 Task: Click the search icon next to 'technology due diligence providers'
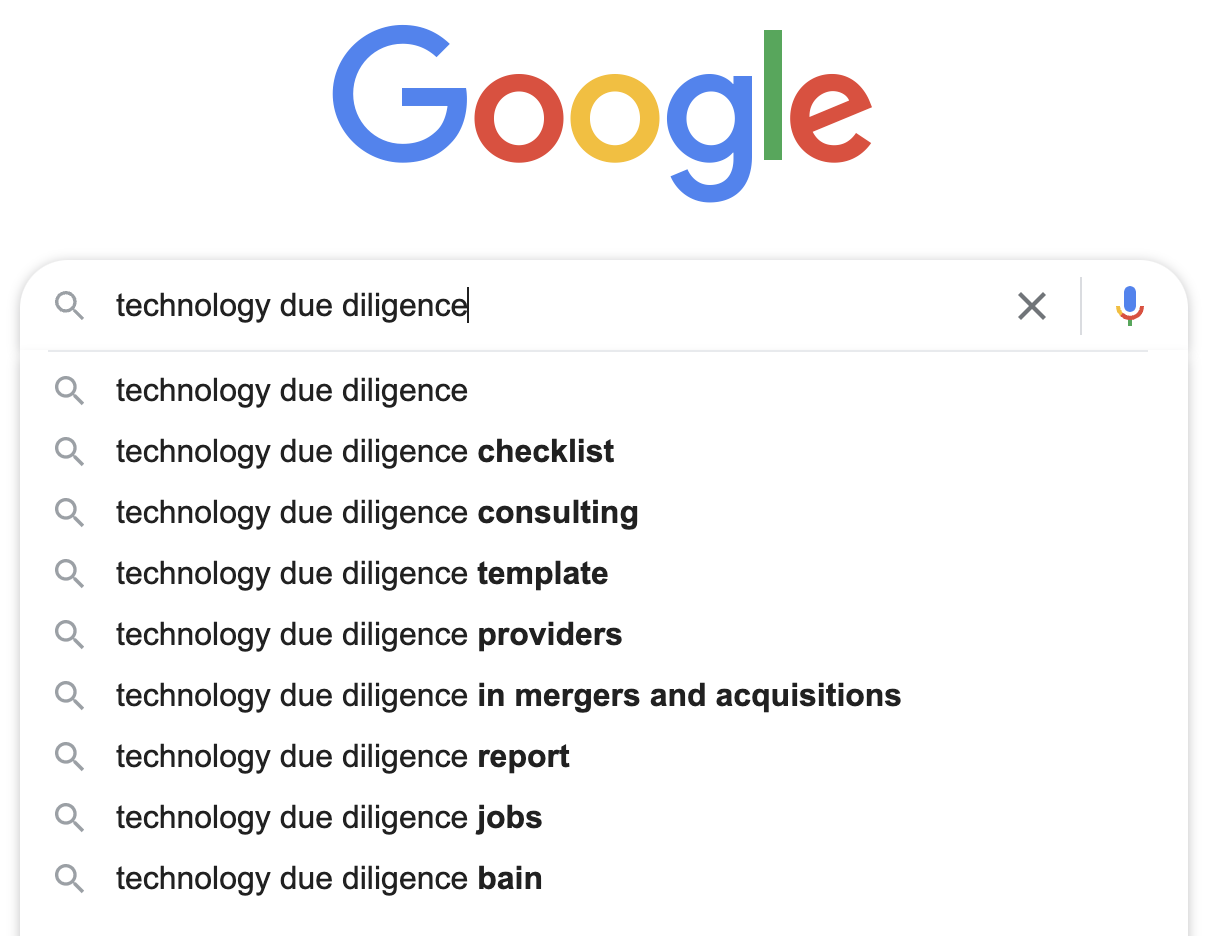click(x=70, y=634)
